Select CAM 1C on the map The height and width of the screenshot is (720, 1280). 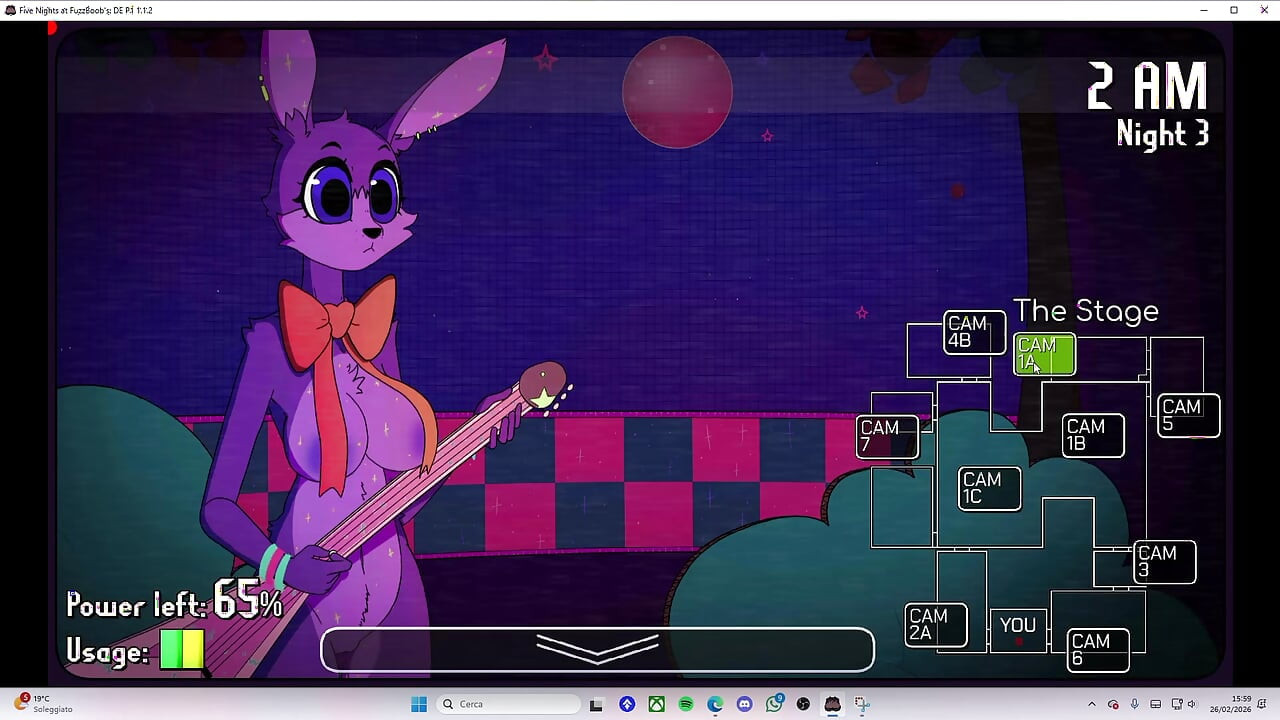[x=987, y=487]
